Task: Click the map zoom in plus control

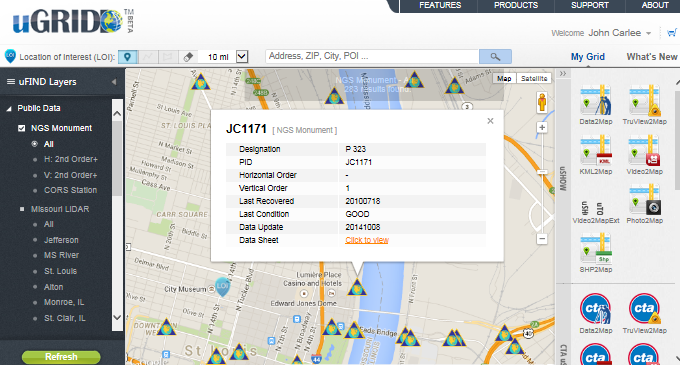Action: 542,127
